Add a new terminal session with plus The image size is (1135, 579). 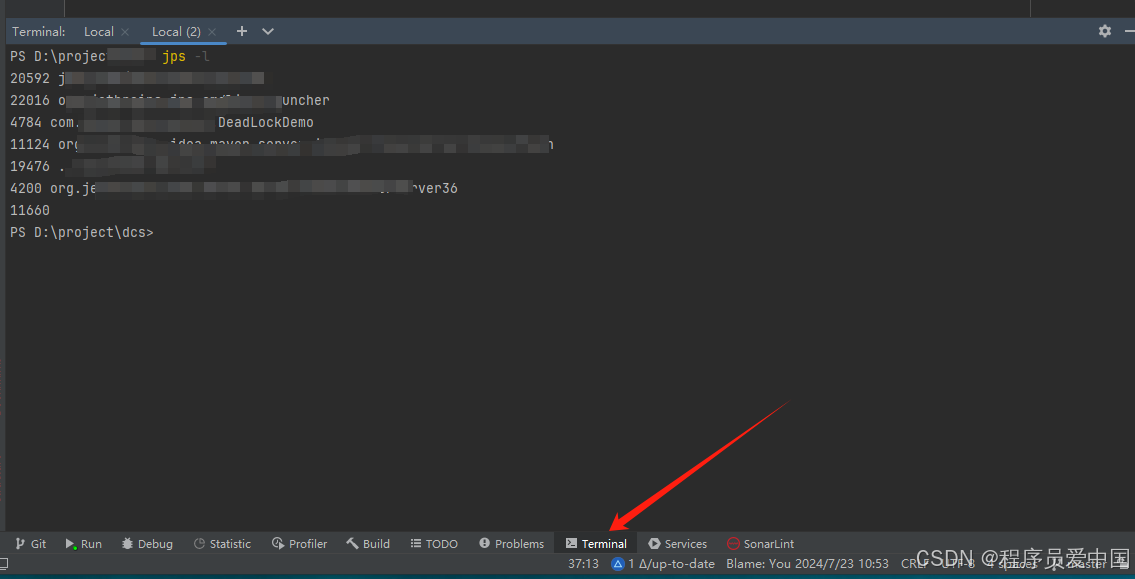pos(242,31)
